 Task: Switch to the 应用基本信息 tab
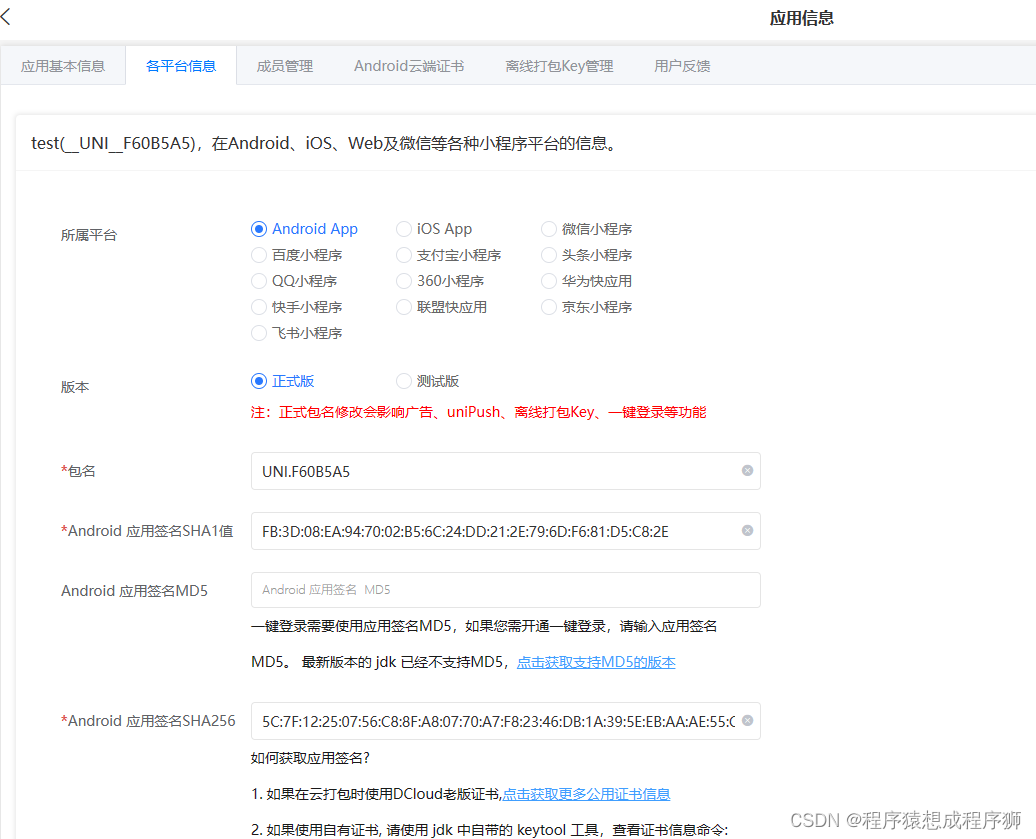pyautogui.click(x=63, y=66)
